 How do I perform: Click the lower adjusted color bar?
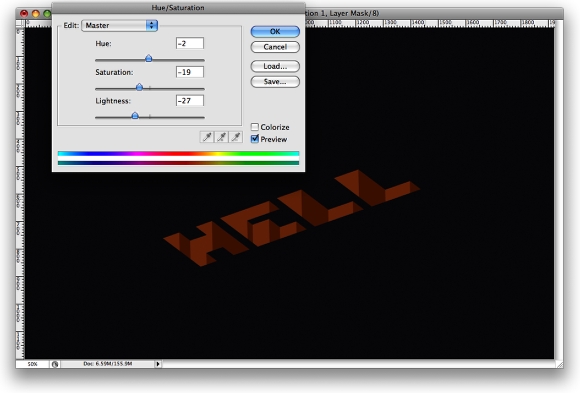point(178,163)
